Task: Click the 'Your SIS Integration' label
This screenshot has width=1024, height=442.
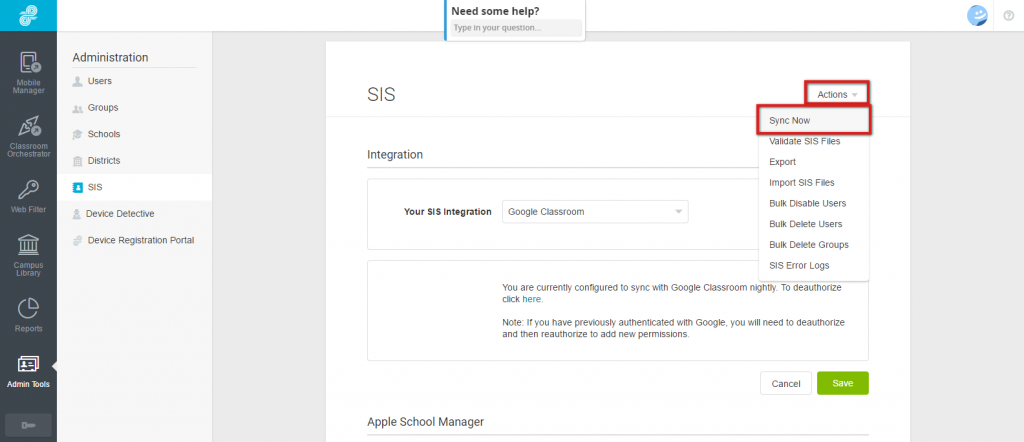Action: 448,212
